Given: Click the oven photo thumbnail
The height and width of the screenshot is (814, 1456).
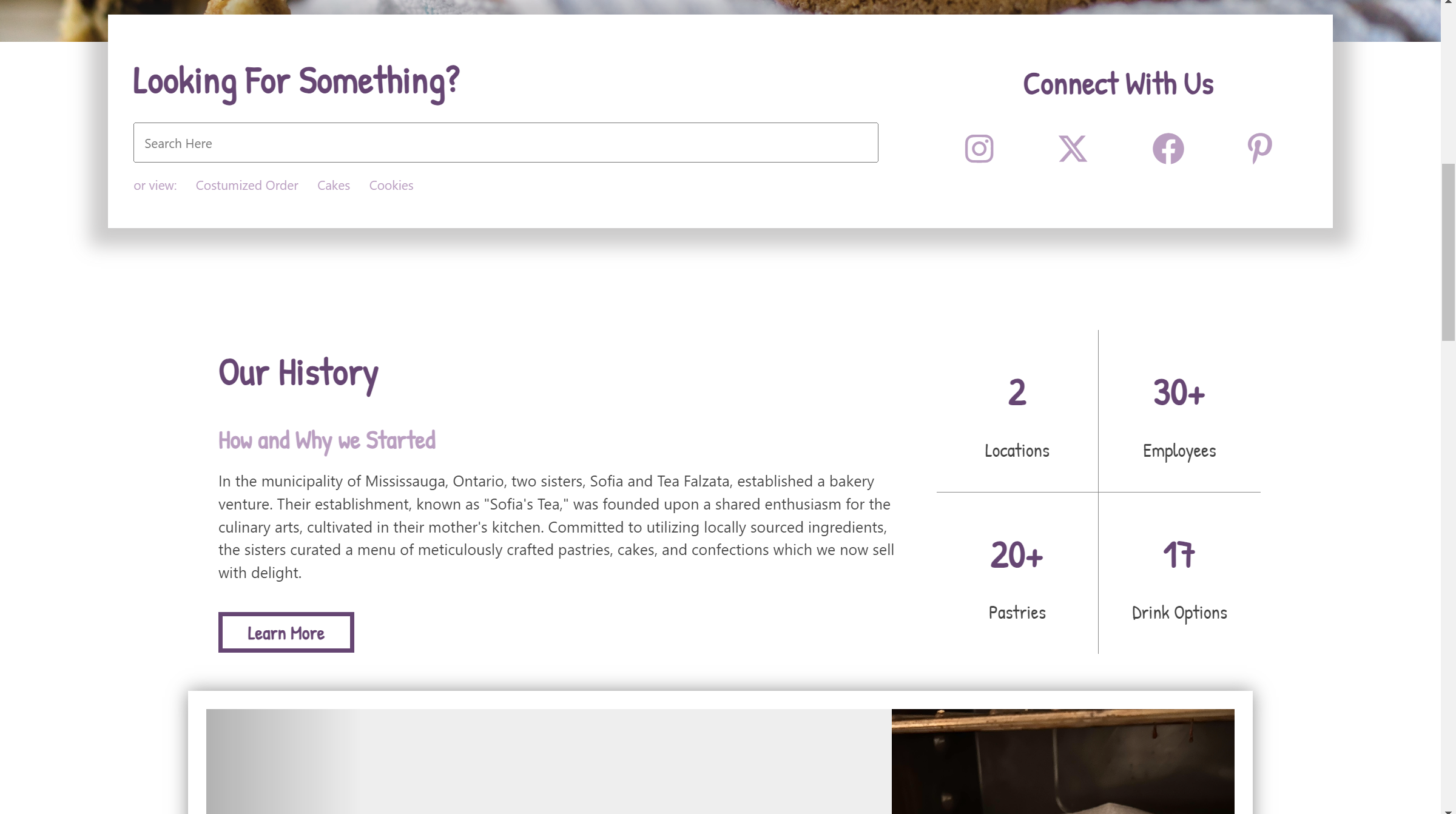Looking at the screenshot, I should [x=1063, y=761].
